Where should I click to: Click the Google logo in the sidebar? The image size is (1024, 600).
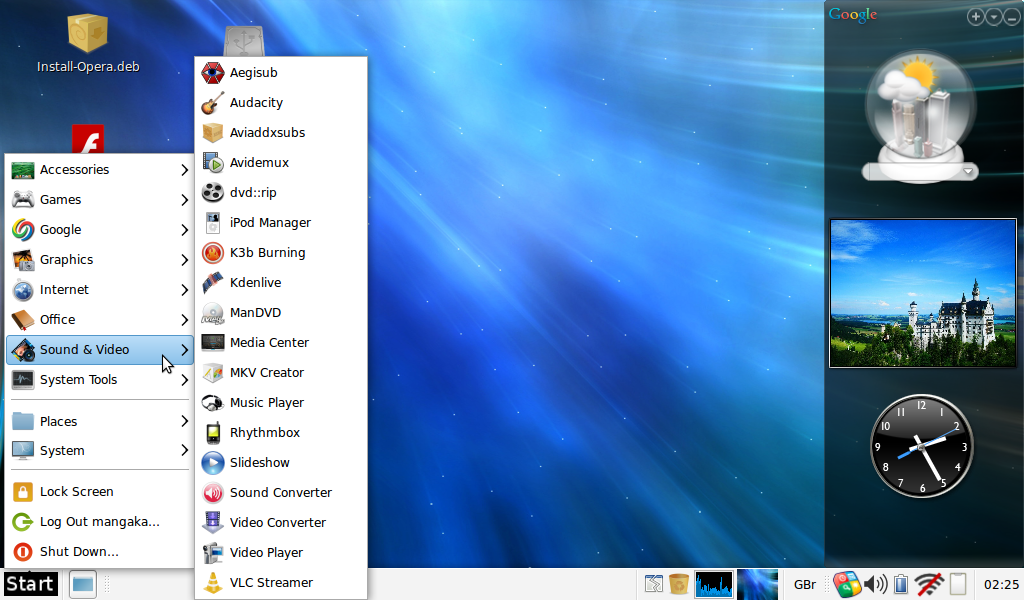852,15
